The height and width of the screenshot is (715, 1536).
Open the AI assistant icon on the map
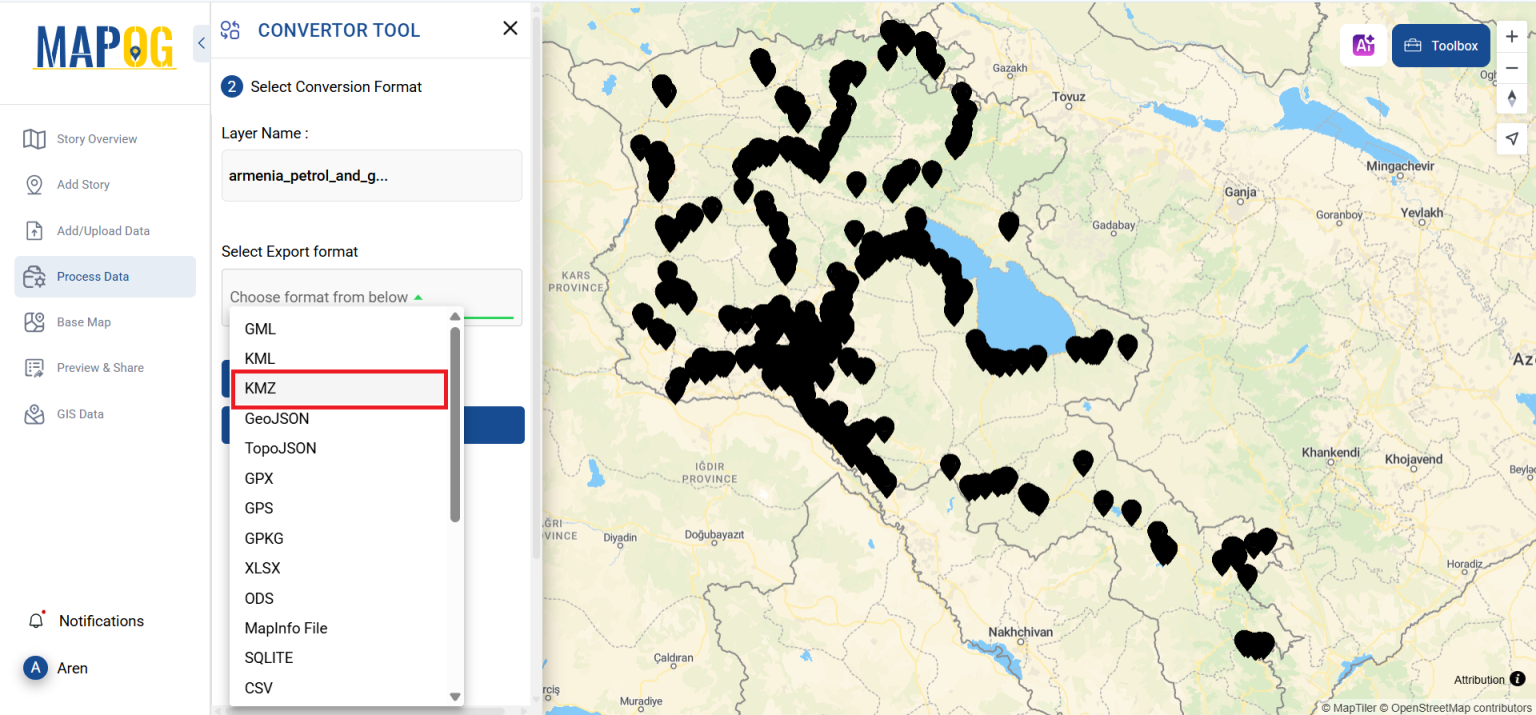click(1363, 45)
